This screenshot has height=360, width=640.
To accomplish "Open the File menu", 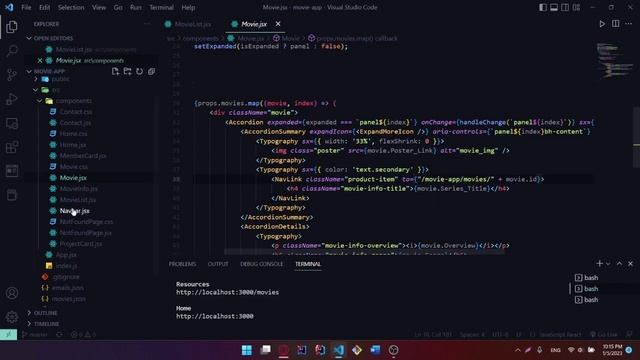I will pyautogui.click(x=26, y=7).
